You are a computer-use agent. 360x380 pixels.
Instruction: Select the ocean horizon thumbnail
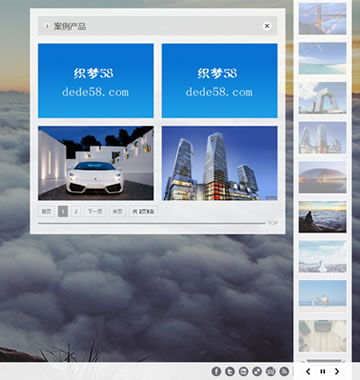(x=322, y=296)
